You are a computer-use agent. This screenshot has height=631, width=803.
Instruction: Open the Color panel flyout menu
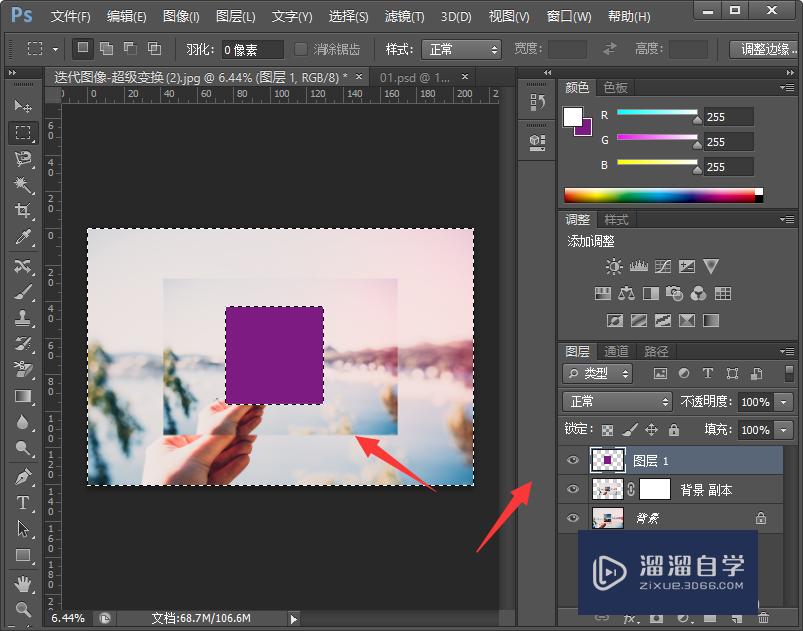(x=787, y=88)
